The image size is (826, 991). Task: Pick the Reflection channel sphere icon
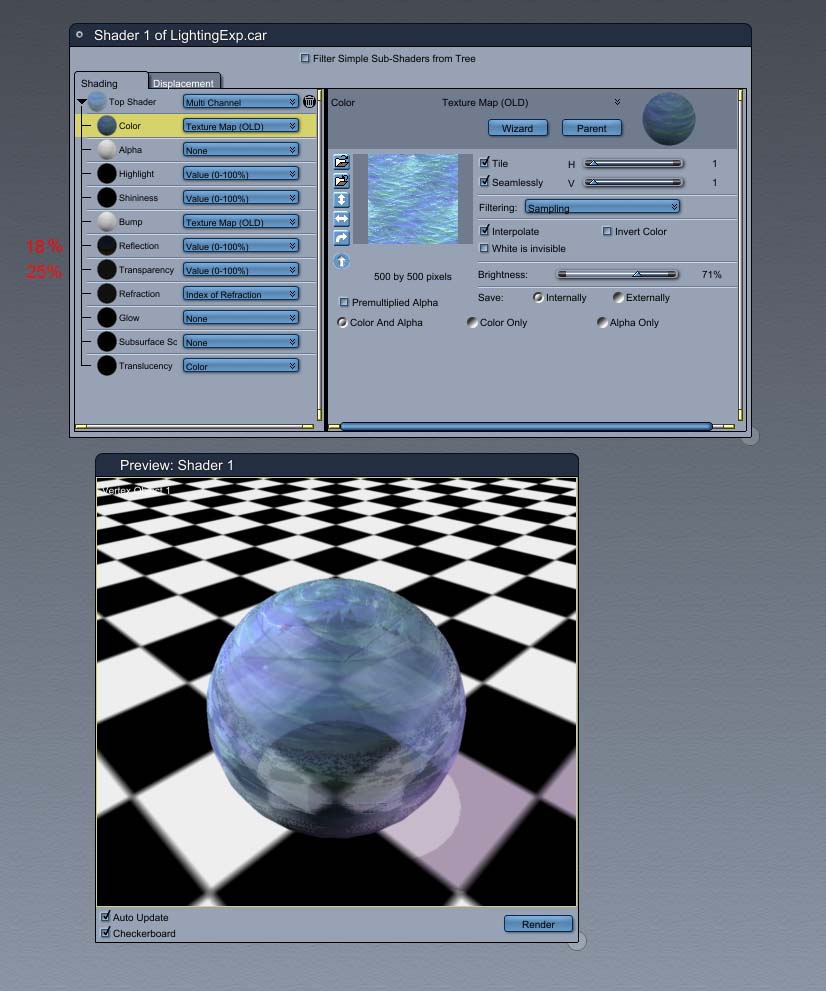click(x=107, y=245)
